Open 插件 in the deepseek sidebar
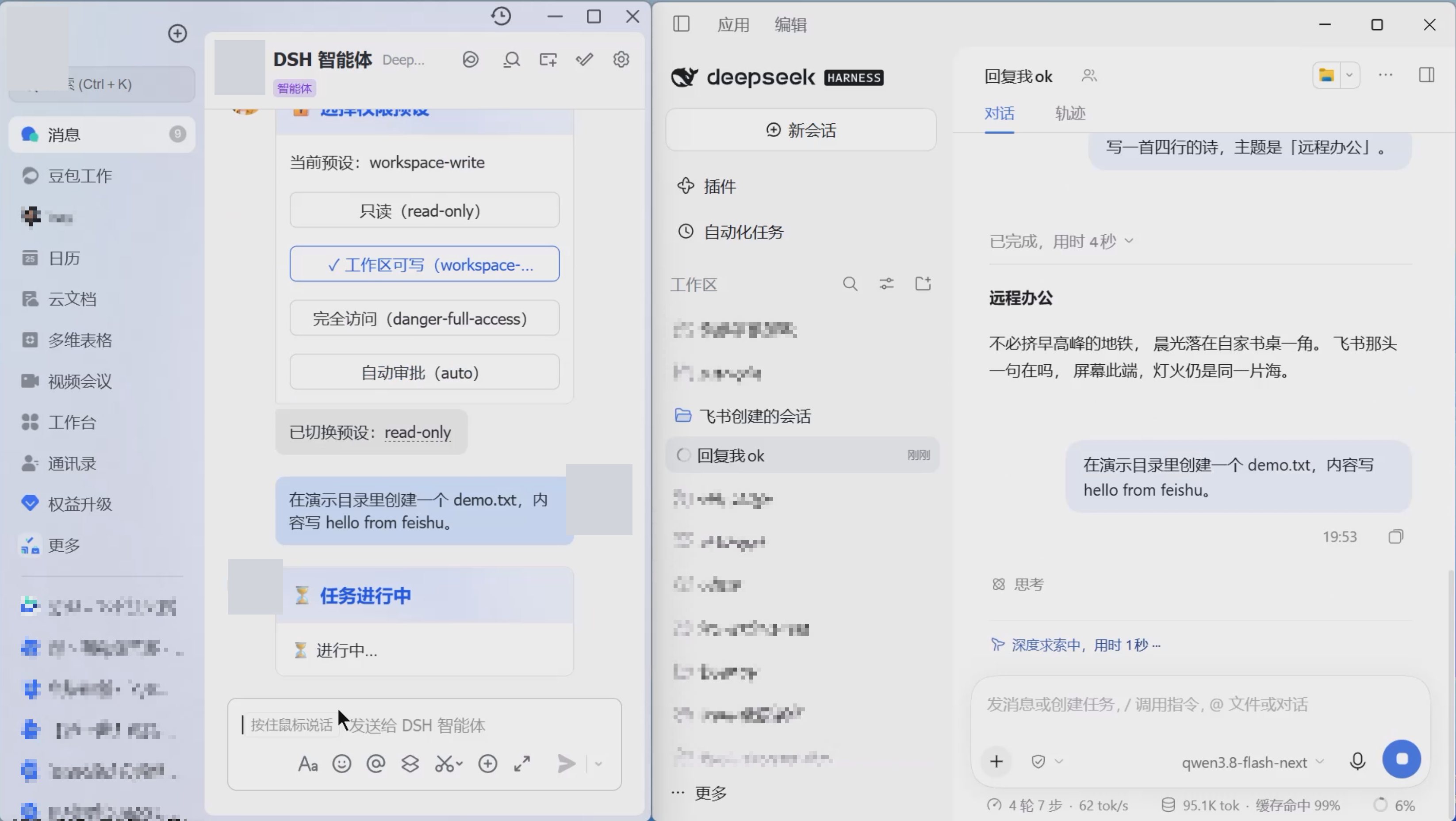The width and height of the screenshot is (1456, 821). point(706,186)
